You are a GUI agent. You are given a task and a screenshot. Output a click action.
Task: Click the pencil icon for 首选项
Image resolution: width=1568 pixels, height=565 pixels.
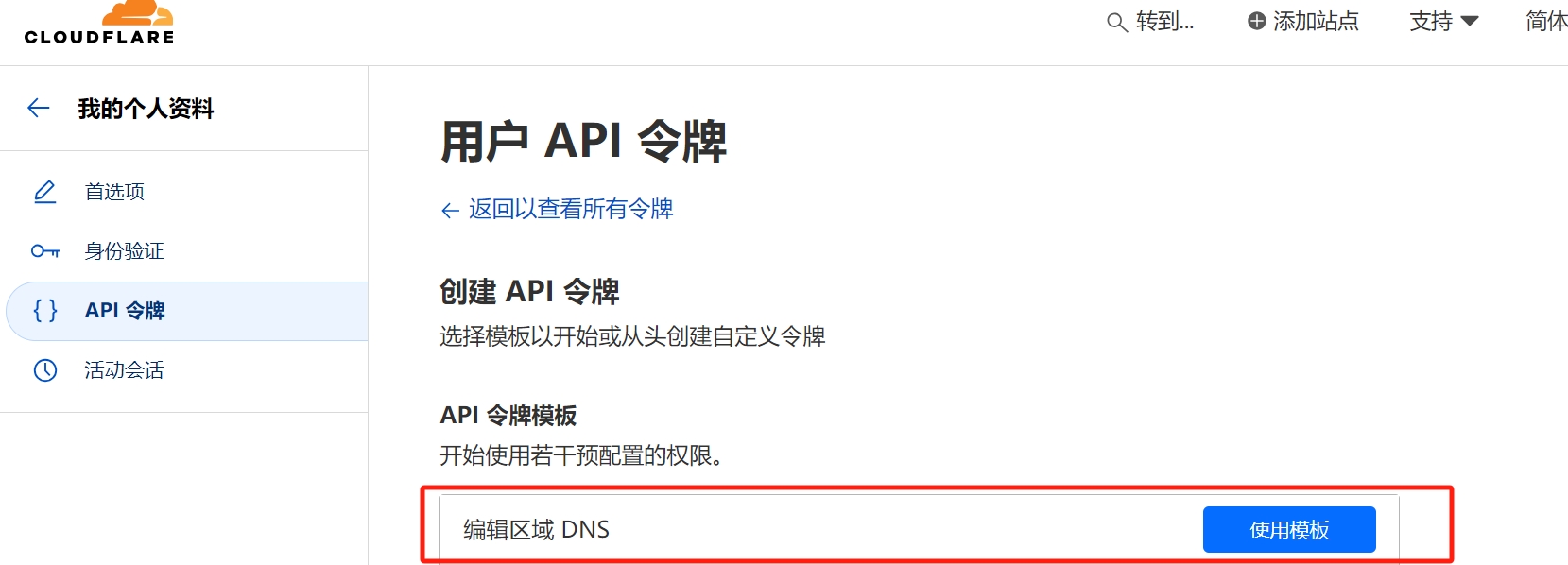coord(45,192)
